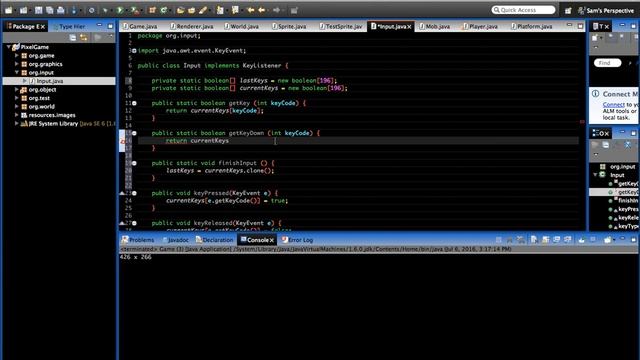The height and width of the screenshot is (360, 640).
Task: Switch to the Game.java editor tab
Action: 140,26
